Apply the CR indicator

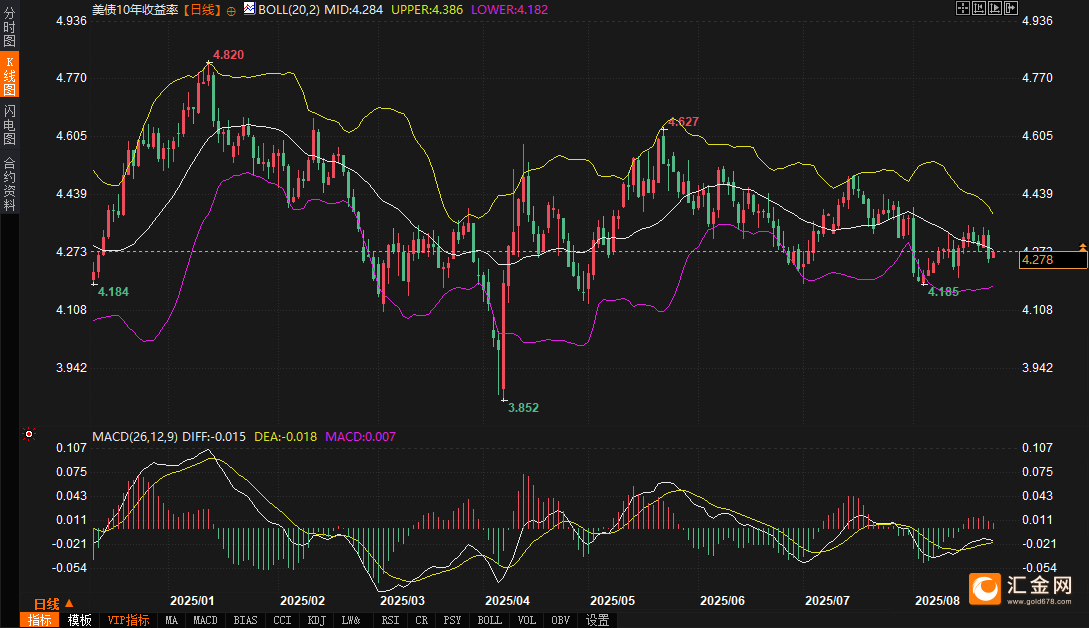click(422, 620)
